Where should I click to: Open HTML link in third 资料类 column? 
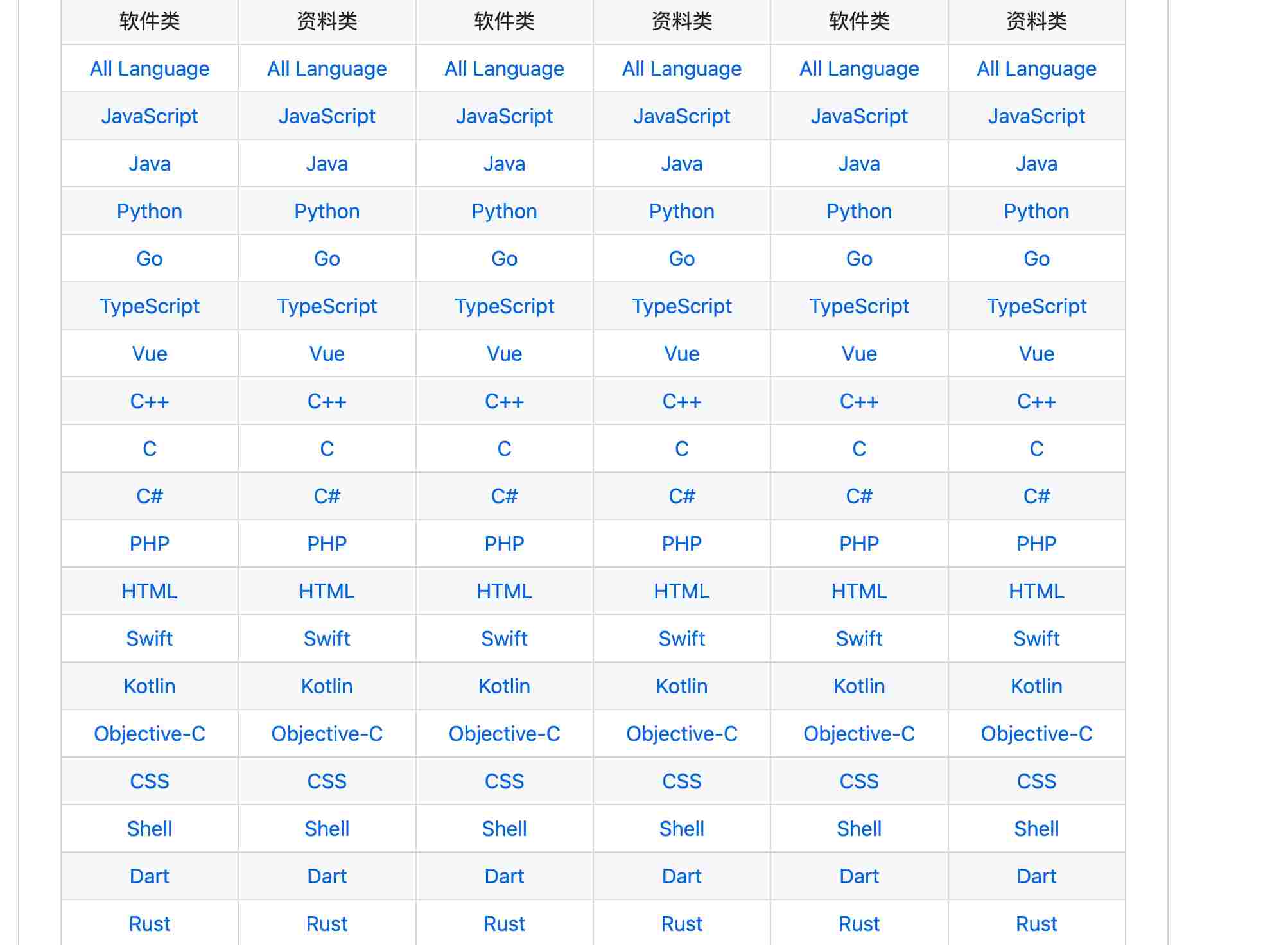(x=1036, y=591)
